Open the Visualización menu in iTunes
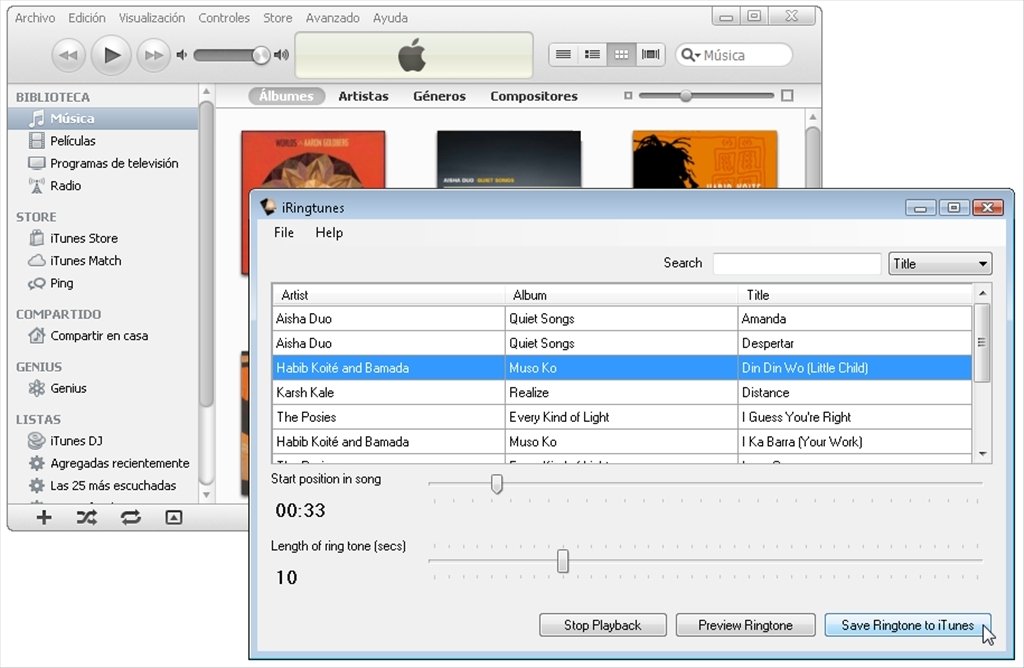1024x668 pixels. click(152, 18)
